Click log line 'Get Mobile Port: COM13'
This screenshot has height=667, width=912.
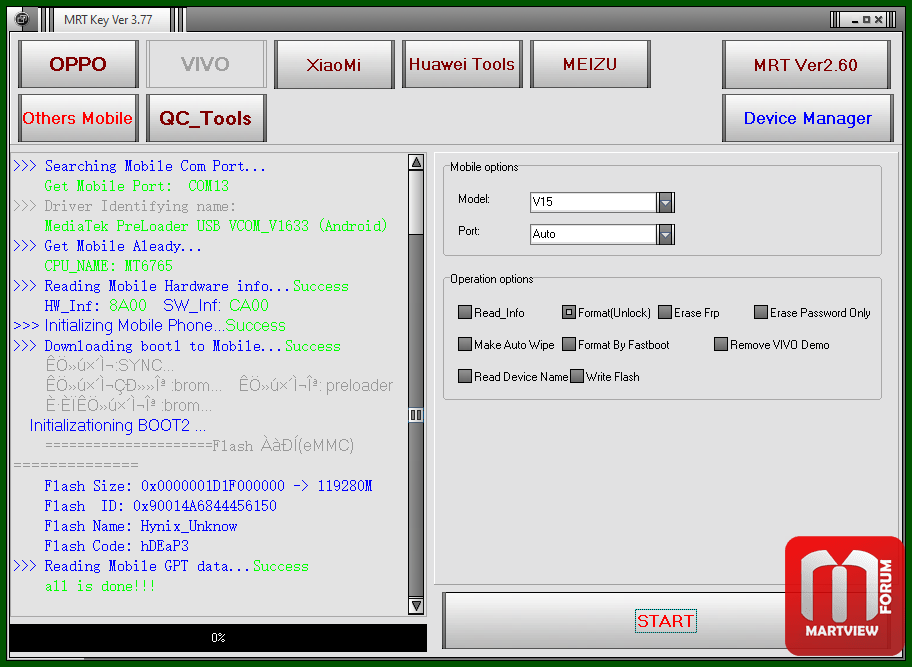[137, 186]
